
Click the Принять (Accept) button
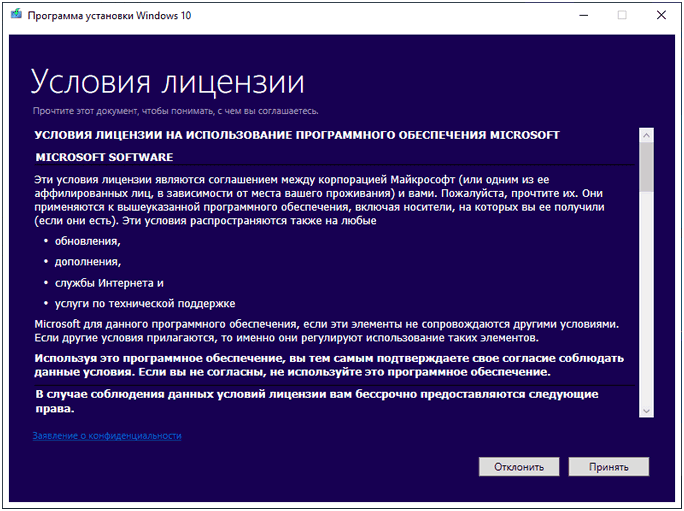pyautogui.click(x=609, y=467)
